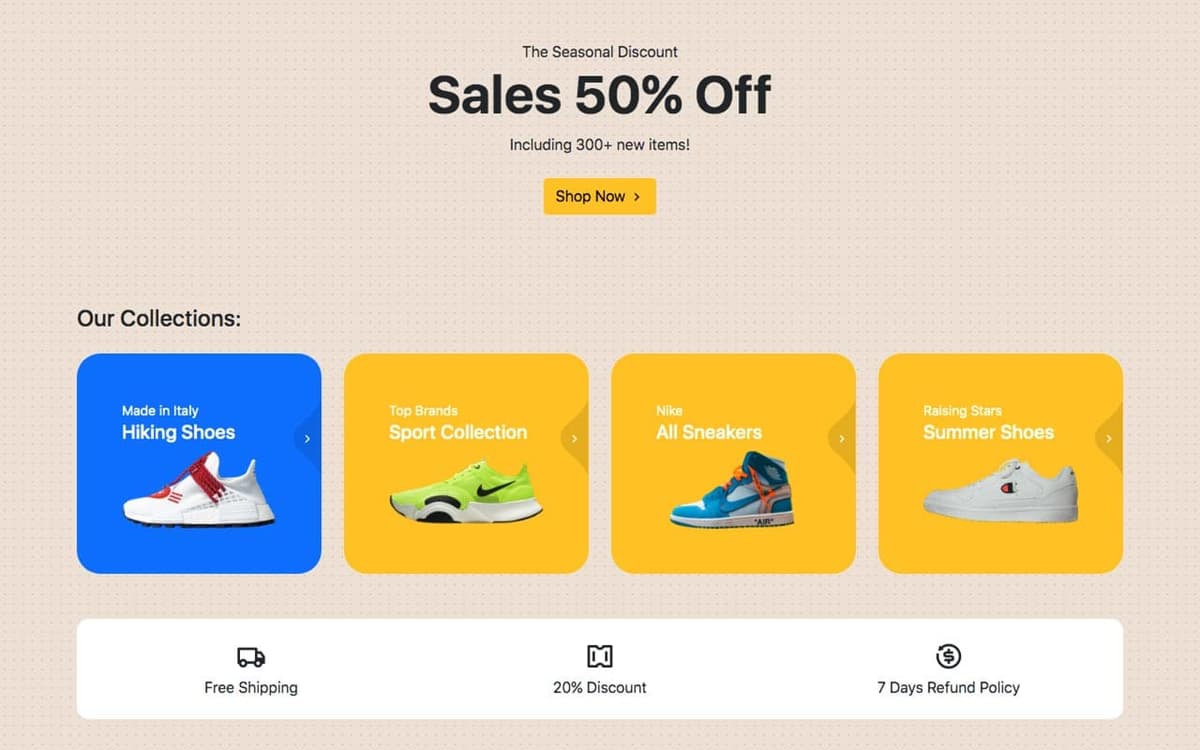Click the Sales 50% Off headline
This screenshot has height=750, width=1200.
pyautogui.click(x=600, y=95)
